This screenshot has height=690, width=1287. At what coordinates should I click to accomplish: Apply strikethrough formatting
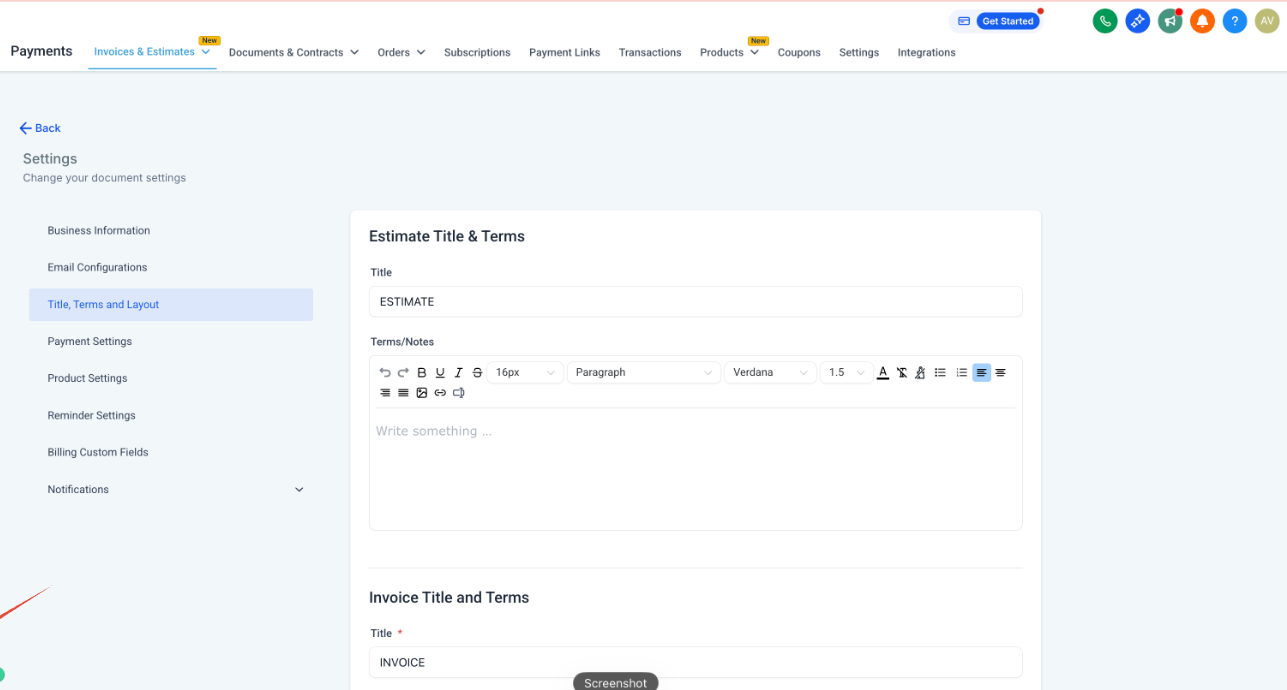pos(477,372)
